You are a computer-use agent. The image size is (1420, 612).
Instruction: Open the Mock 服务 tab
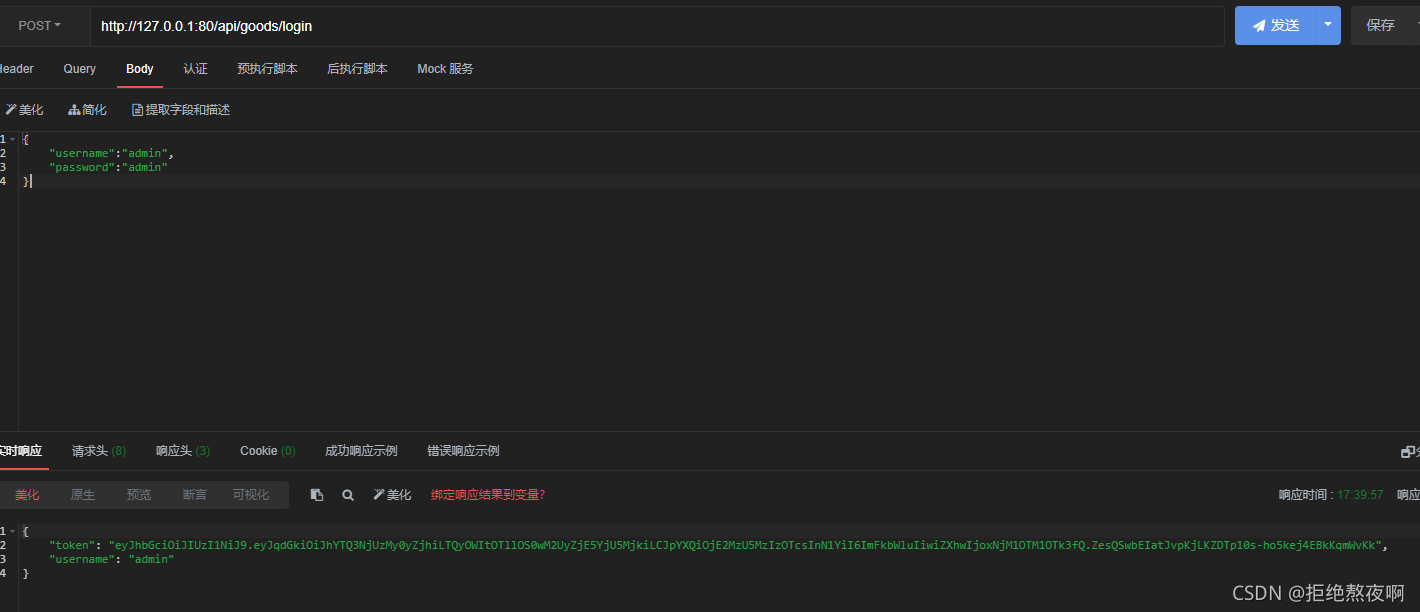pos(445,69)
